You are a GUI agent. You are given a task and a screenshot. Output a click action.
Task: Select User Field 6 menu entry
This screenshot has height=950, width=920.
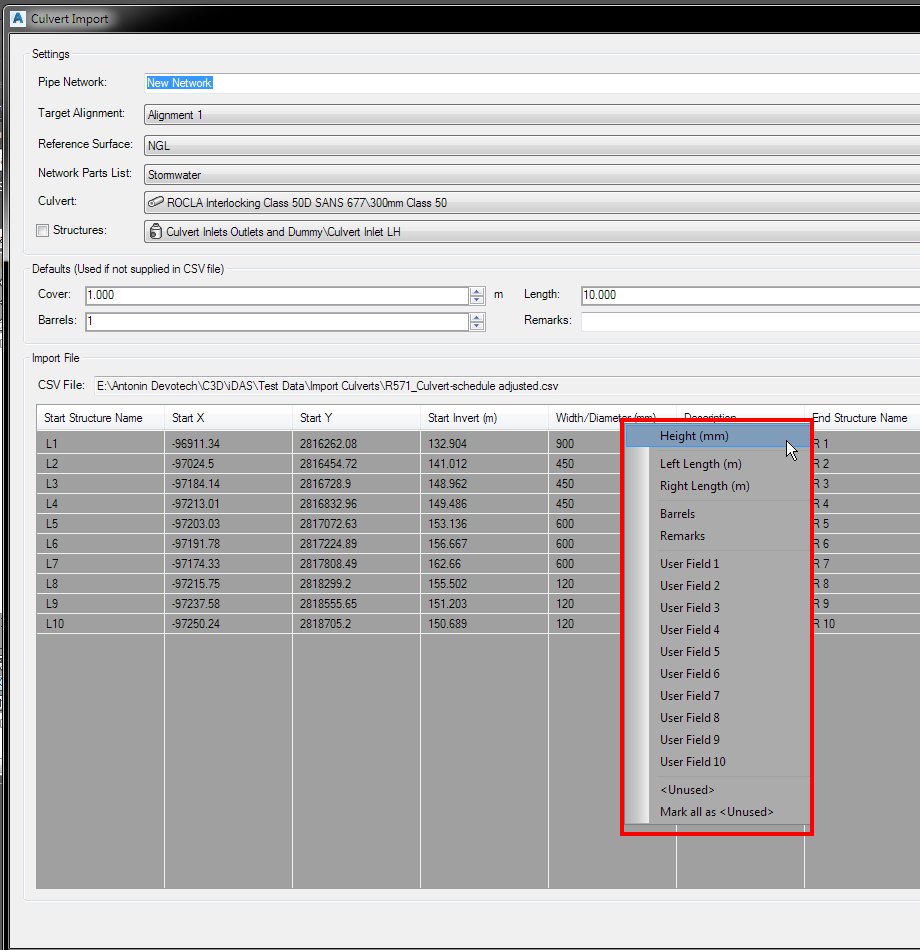tap(718, 674)
